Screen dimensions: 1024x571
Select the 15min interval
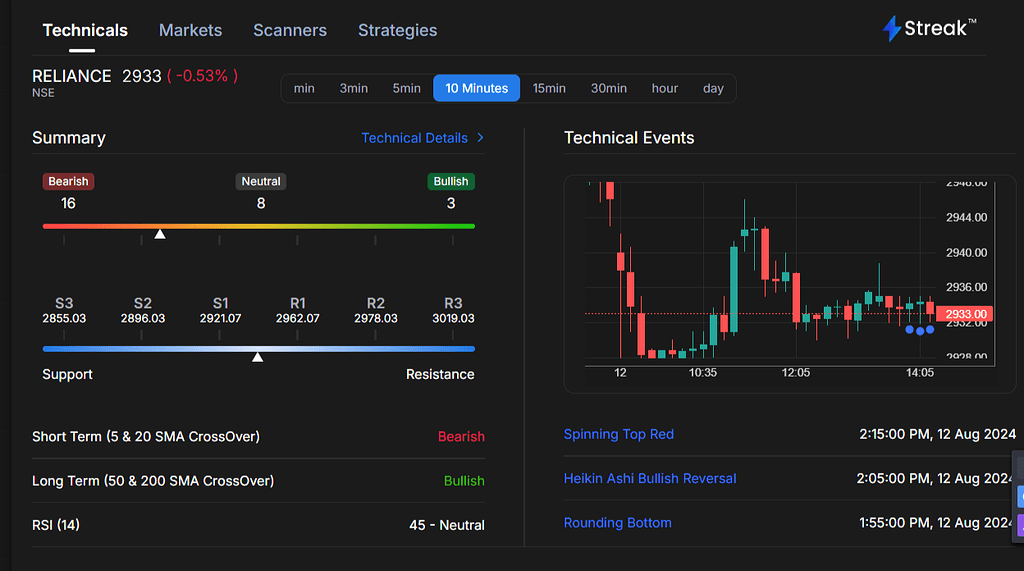pos(549,88)
